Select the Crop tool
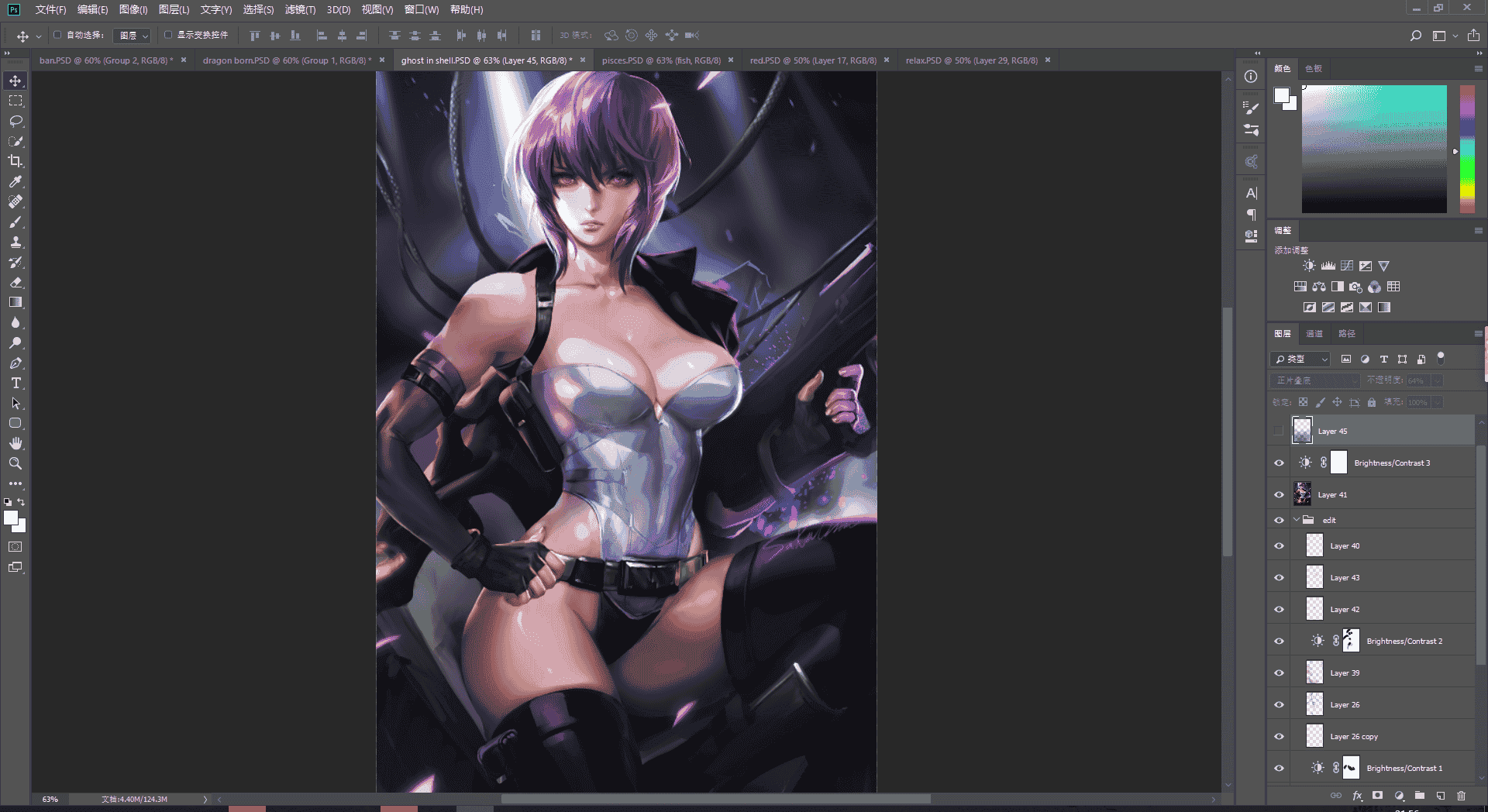This screenshot has width=1488, height=812. click(x=15, y=161)
